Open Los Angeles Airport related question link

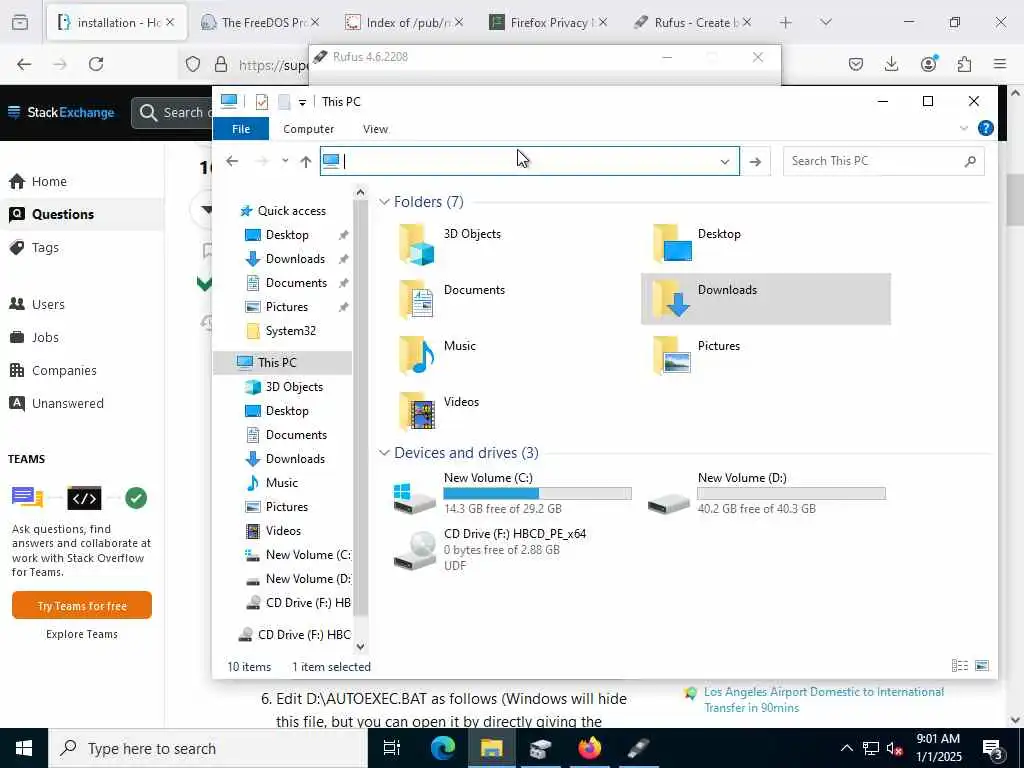[824, 699]
